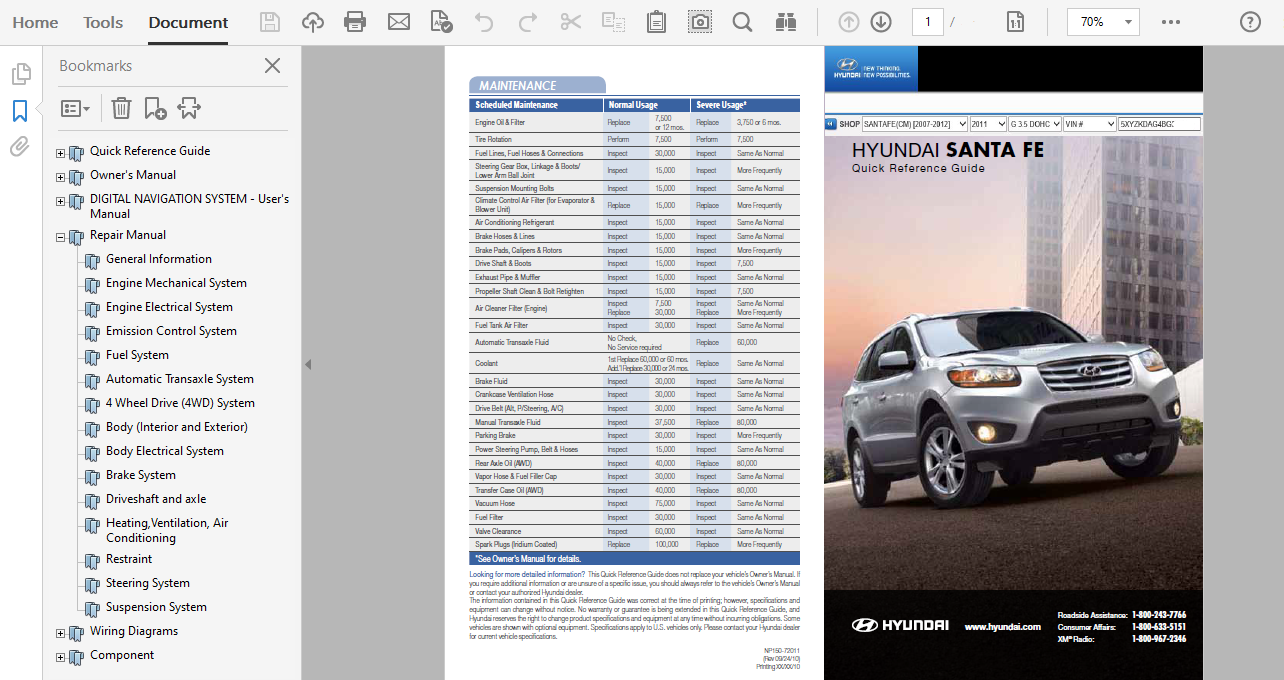Open the Brake System bookmark
This screenshot has height=680, width=1284.
pyautogui.click(x=141, y=475)
